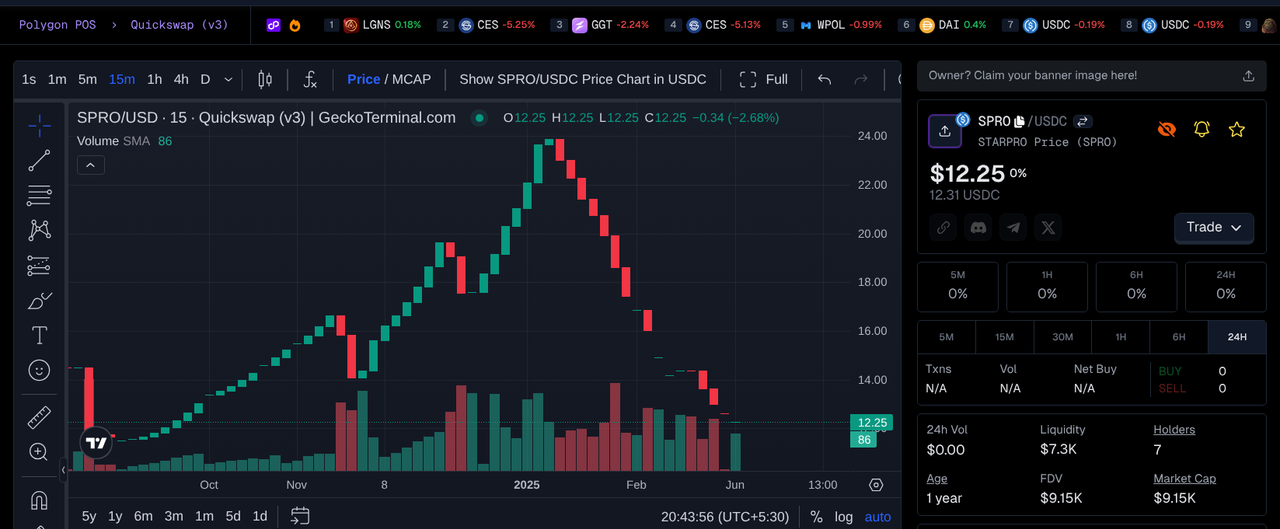Swap the SPRO/USDC pair order
This screenshot has height=529, width=1280.
[1083, 121]
